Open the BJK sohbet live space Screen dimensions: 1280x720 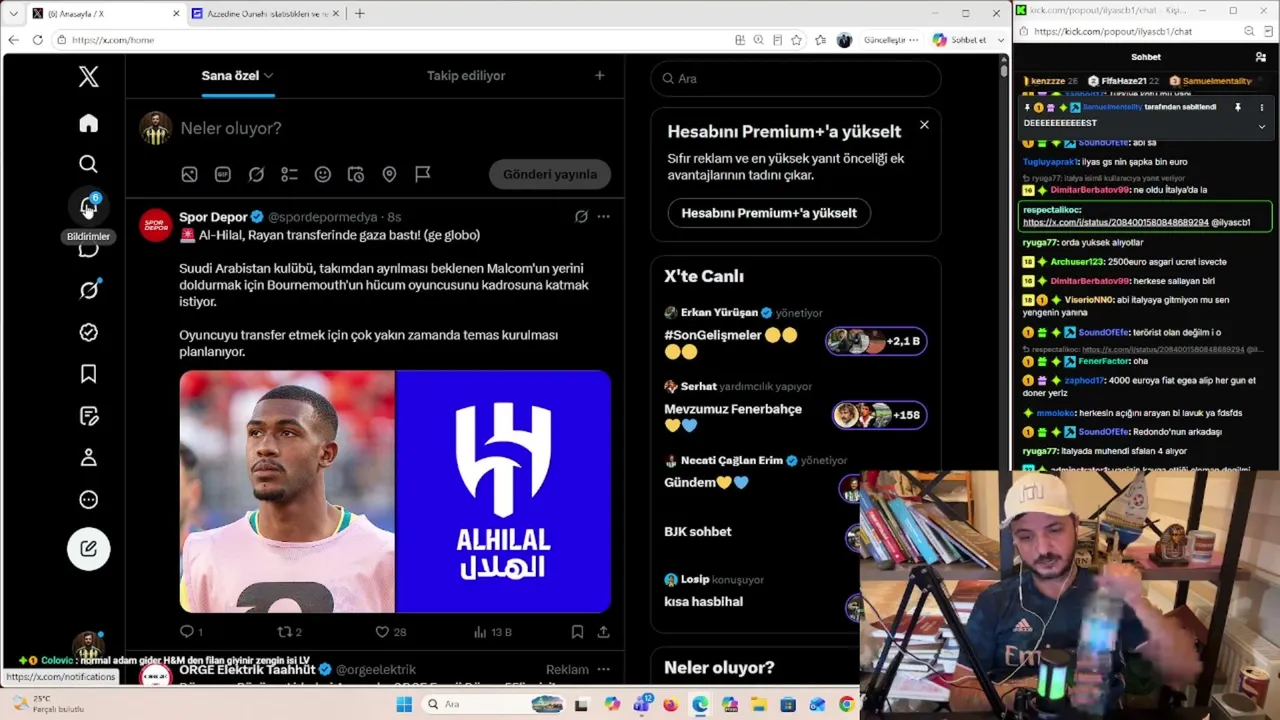698,532
